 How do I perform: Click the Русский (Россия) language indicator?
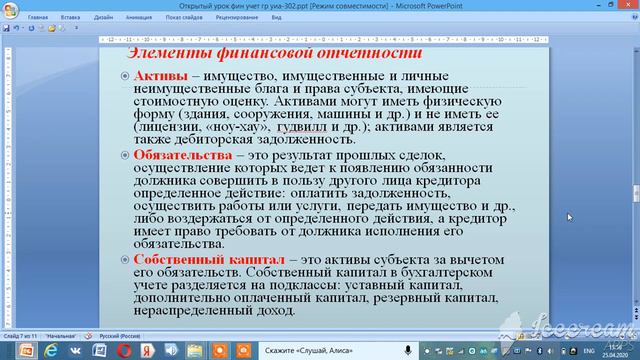click(x=120, y=336)
